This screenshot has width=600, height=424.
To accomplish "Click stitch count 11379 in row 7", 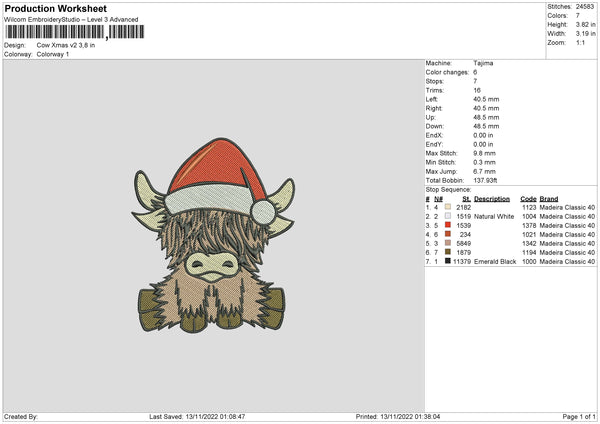I will point(462,261).
